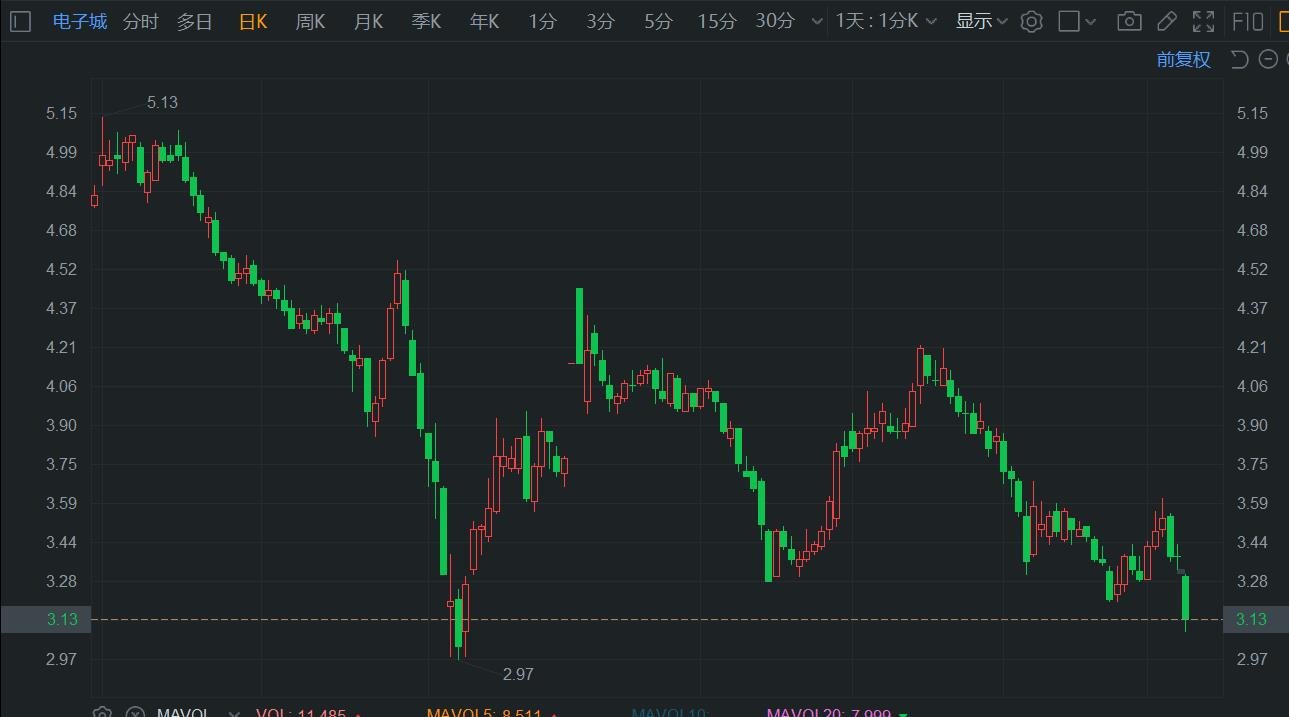
Task: Expand chart to fullscreen
Action: [x=1204, y=21]
